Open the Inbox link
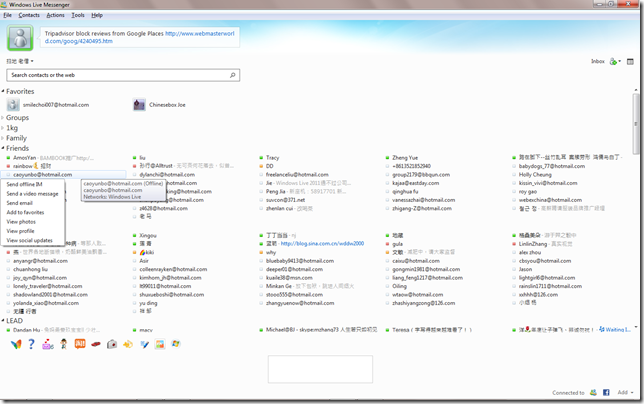 pos(598,62)
